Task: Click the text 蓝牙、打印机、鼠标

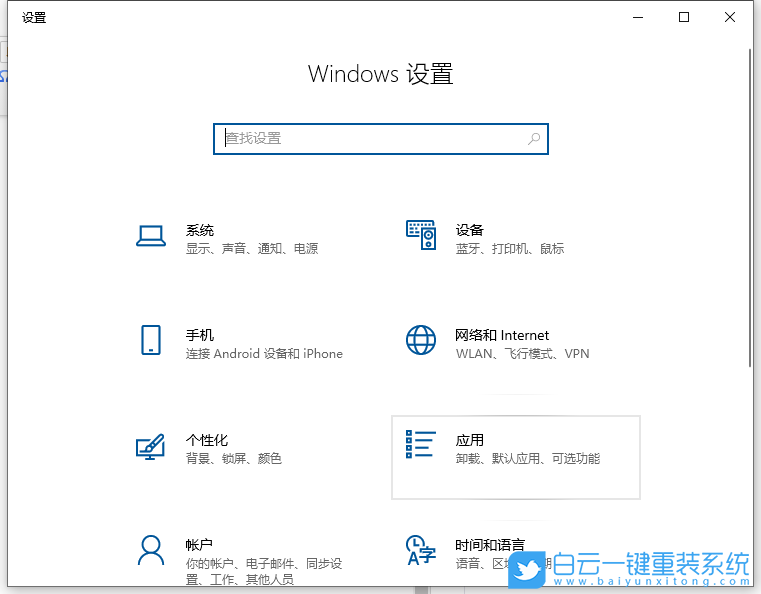Action: 510,248
